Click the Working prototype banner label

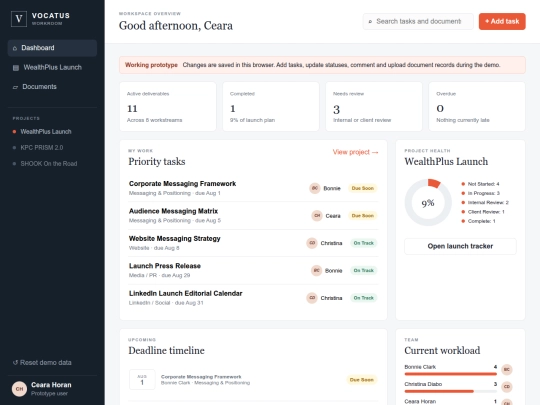click(x=151, y=65)
